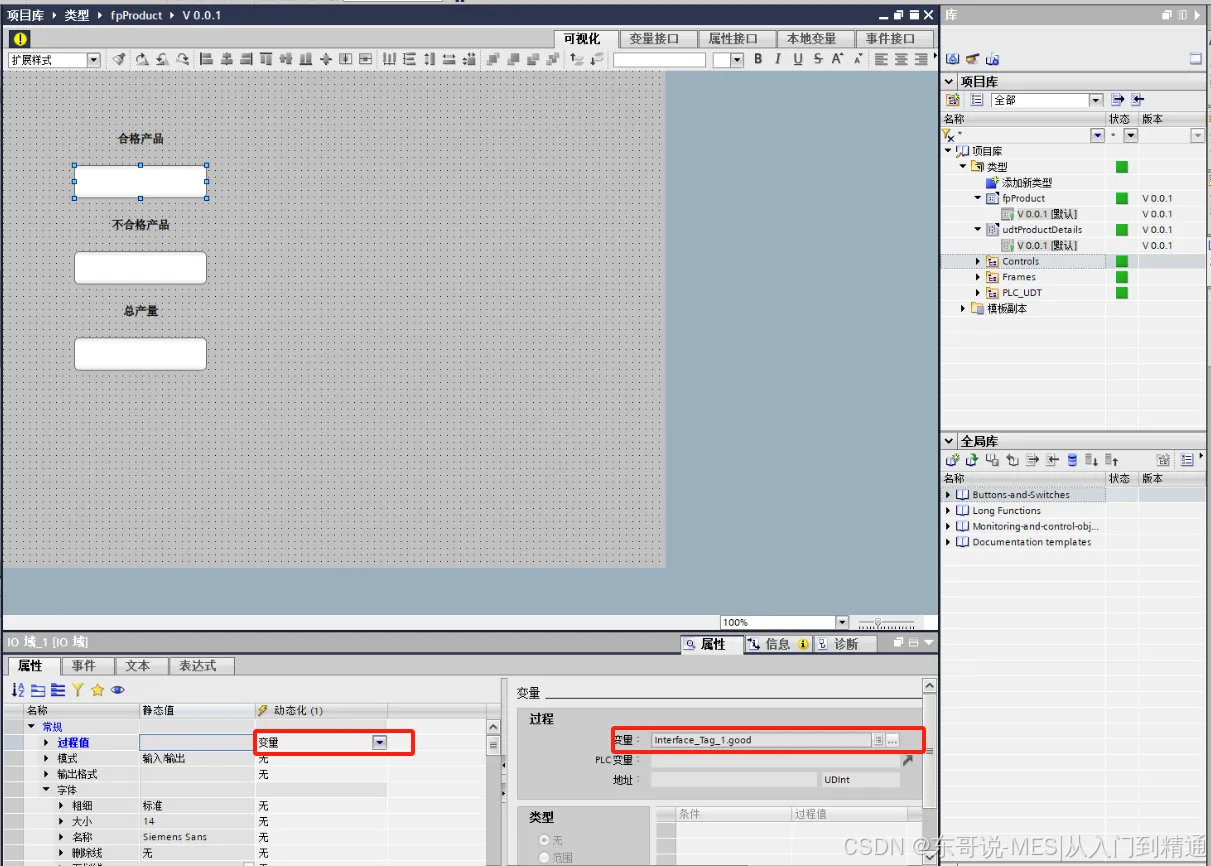1211x866 pixels.
Task: Align text center in the editor toolbar
Action: tap(901, 60)
